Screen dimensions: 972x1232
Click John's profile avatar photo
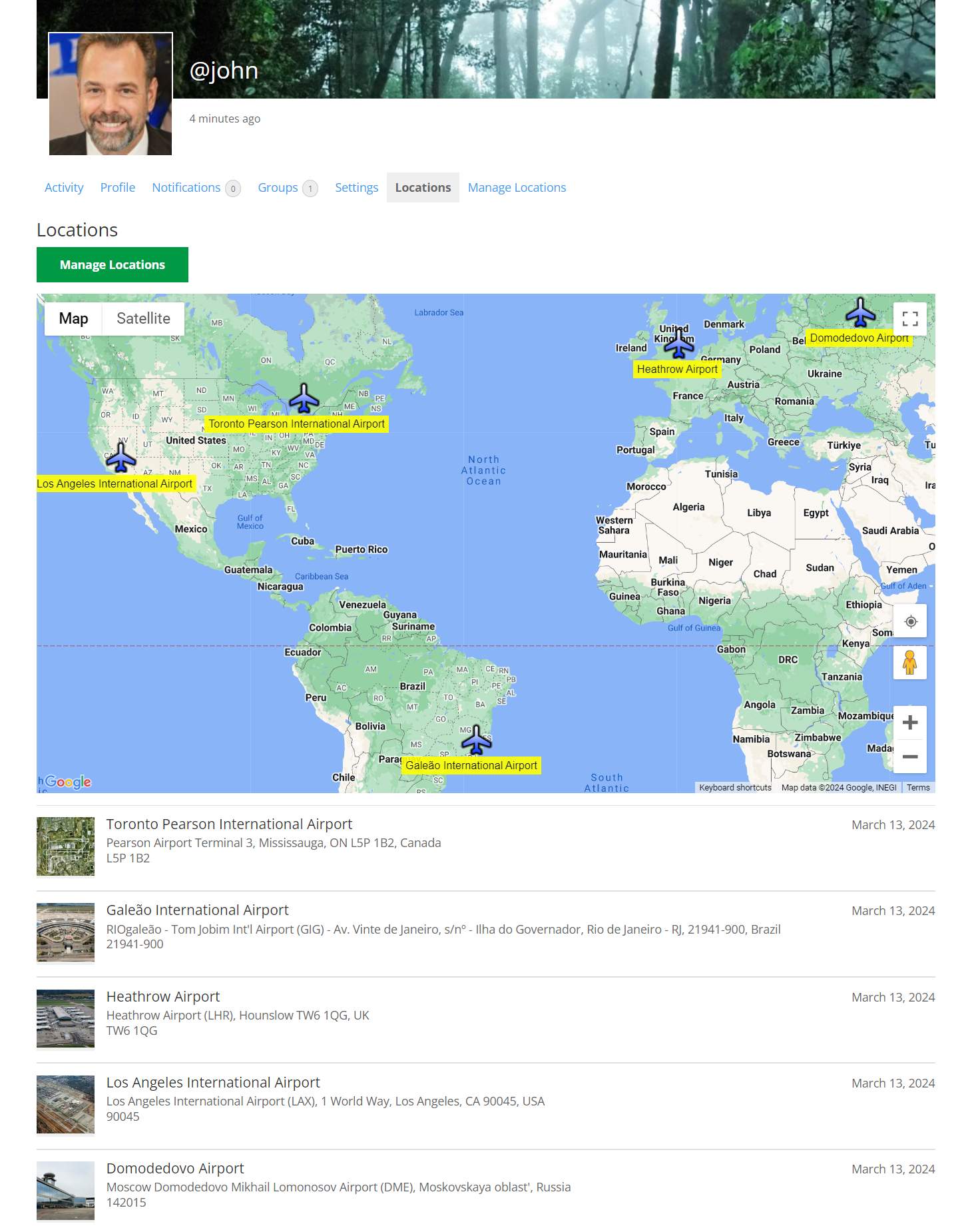(111, 94)
